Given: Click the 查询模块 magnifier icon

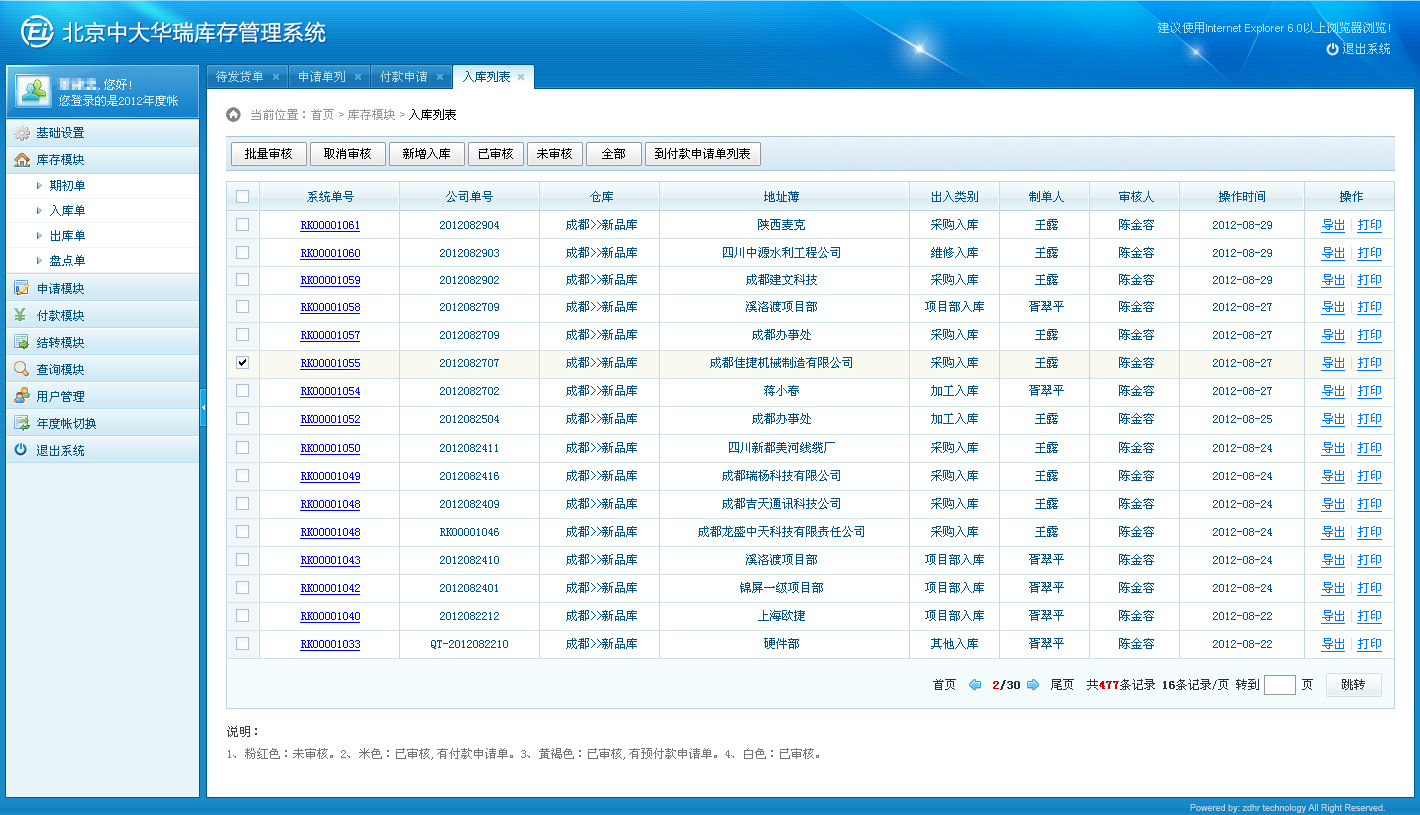Looking at the screenshot, I should coord(22,370).
